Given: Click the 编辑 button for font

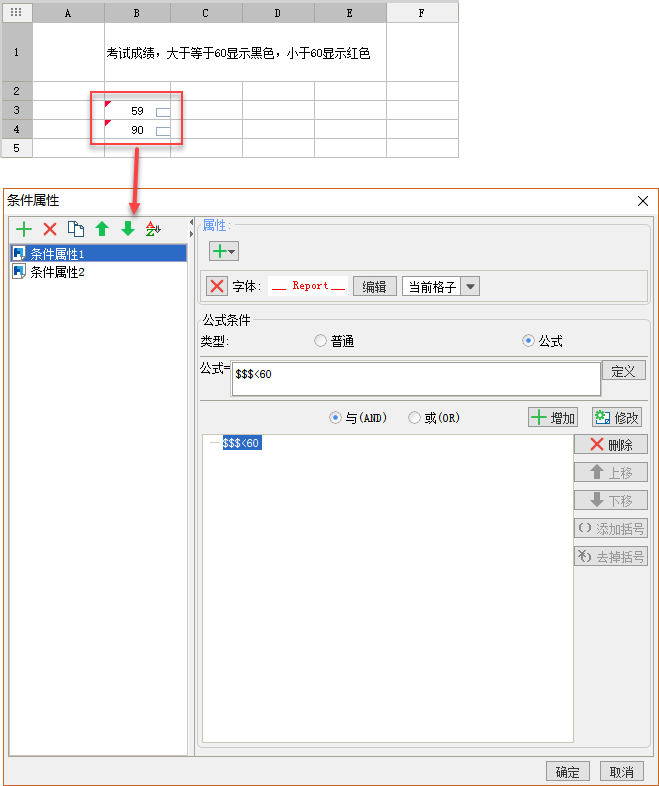Looking at the screenshot, I should pyautogui.click(x=374, y=286).
